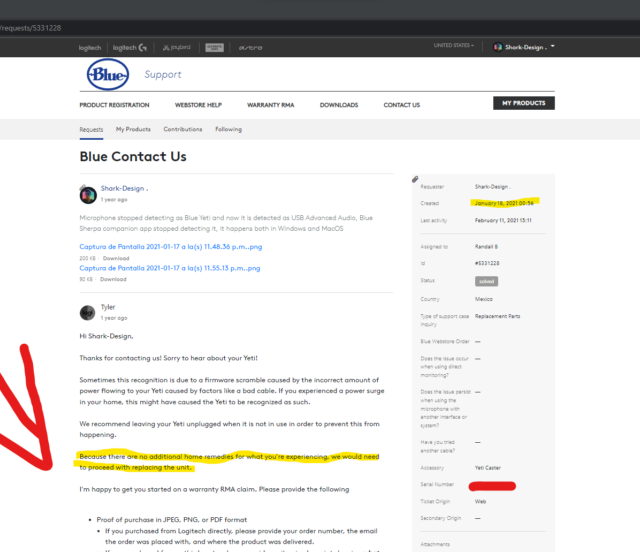Open the Logitech G brand link
Image resolution: width=640 pixels, height=552 pixels.
pos(130,48)
